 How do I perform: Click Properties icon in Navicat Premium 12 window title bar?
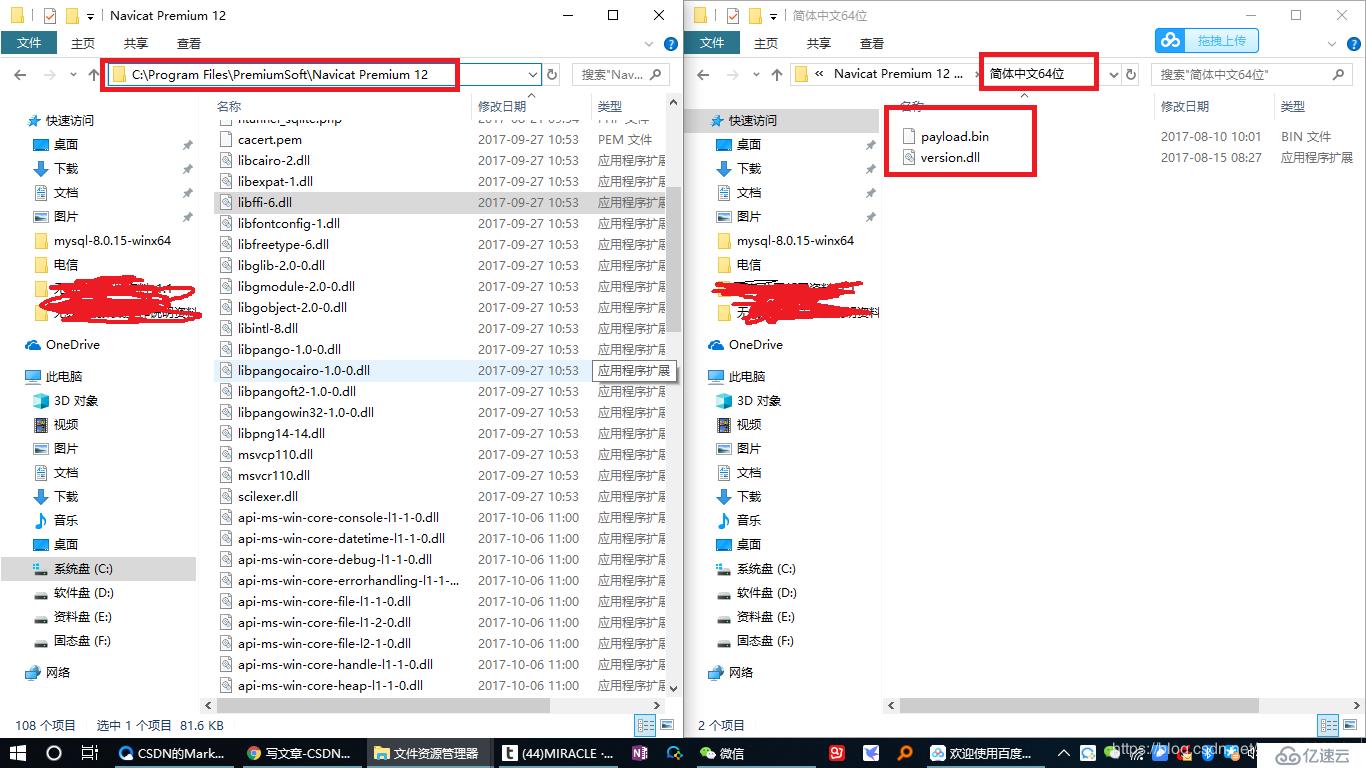[x=50, y=16]
